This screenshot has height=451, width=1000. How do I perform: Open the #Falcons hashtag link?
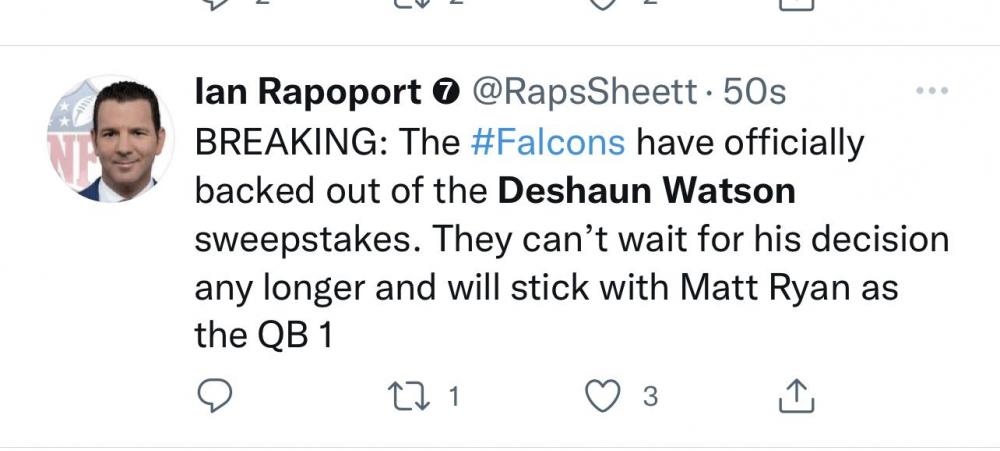click(x=547, y=143)
